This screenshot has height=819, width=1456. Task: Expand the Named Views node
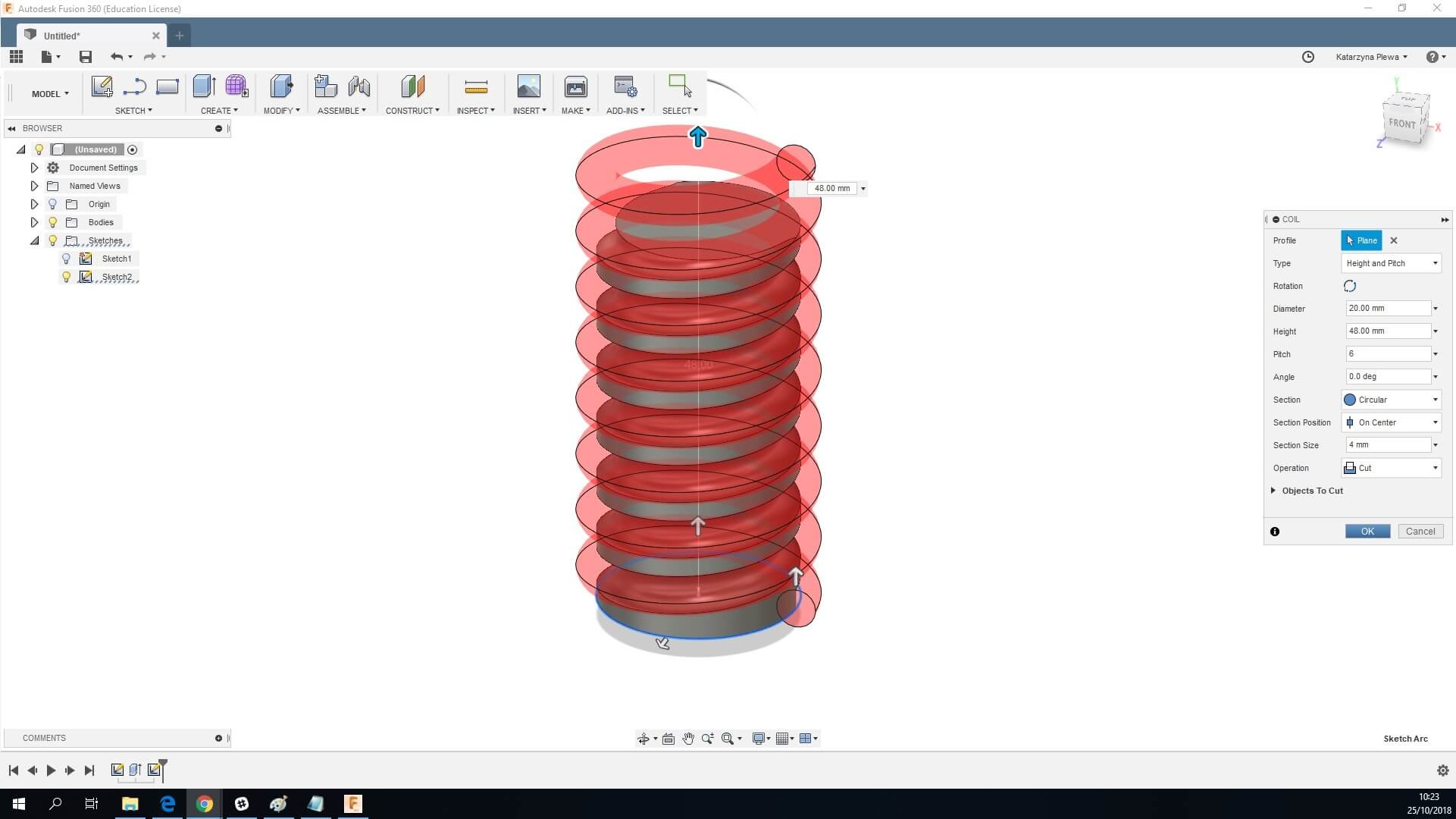click(x=34, y=186)
